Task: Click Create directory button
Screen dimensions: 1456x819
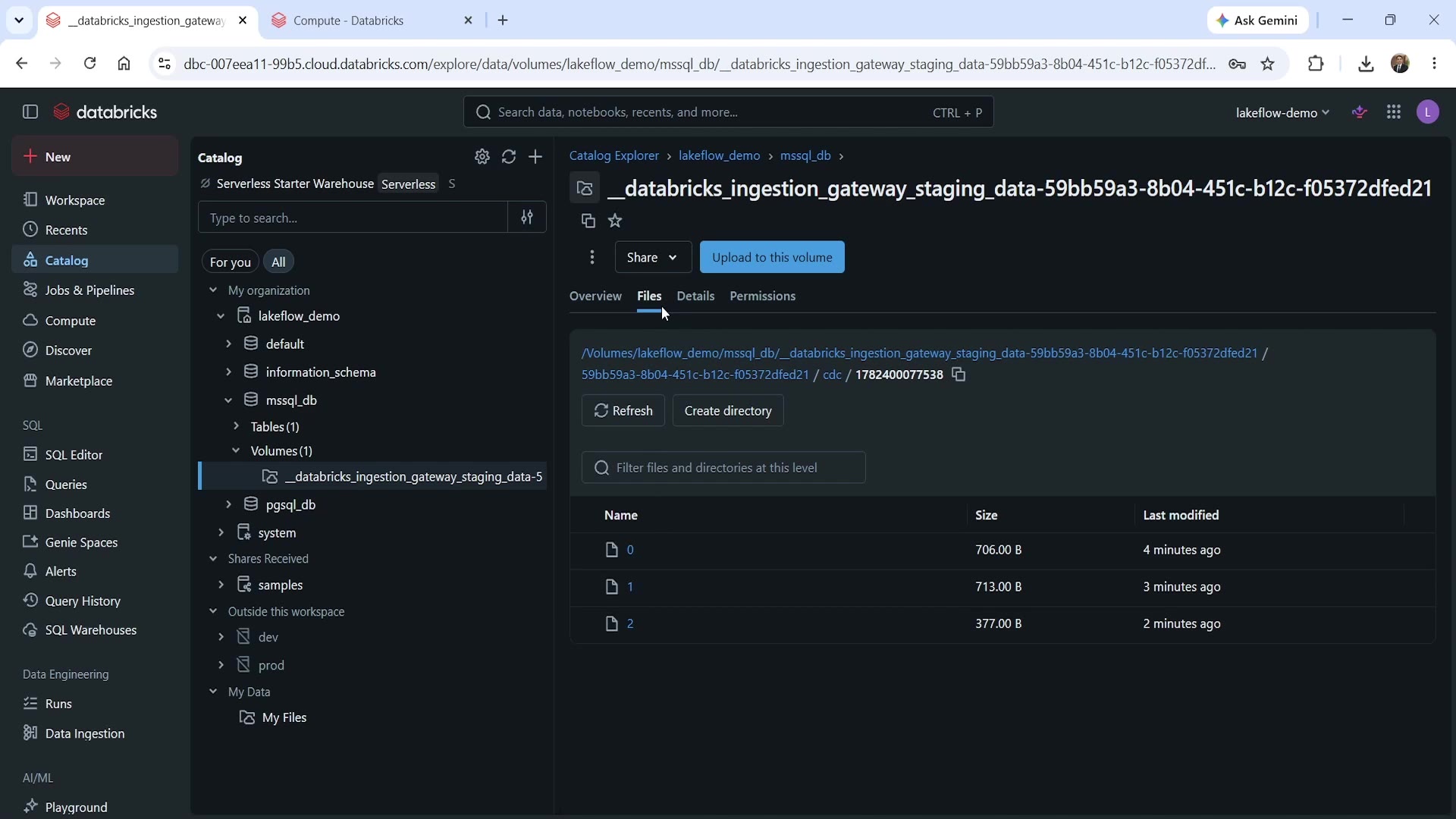Action: pyautogui.click(x=728, y=410)
